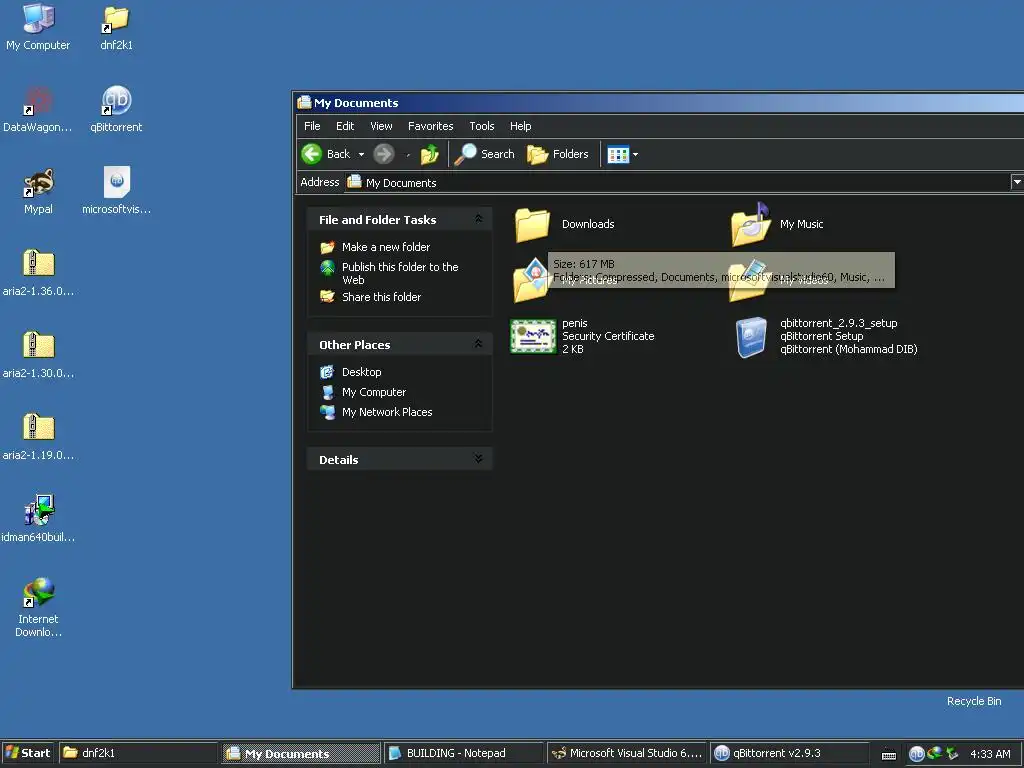Click the Address bar path field
This screenshot has height=768, width=1024.
coord(677,182)
